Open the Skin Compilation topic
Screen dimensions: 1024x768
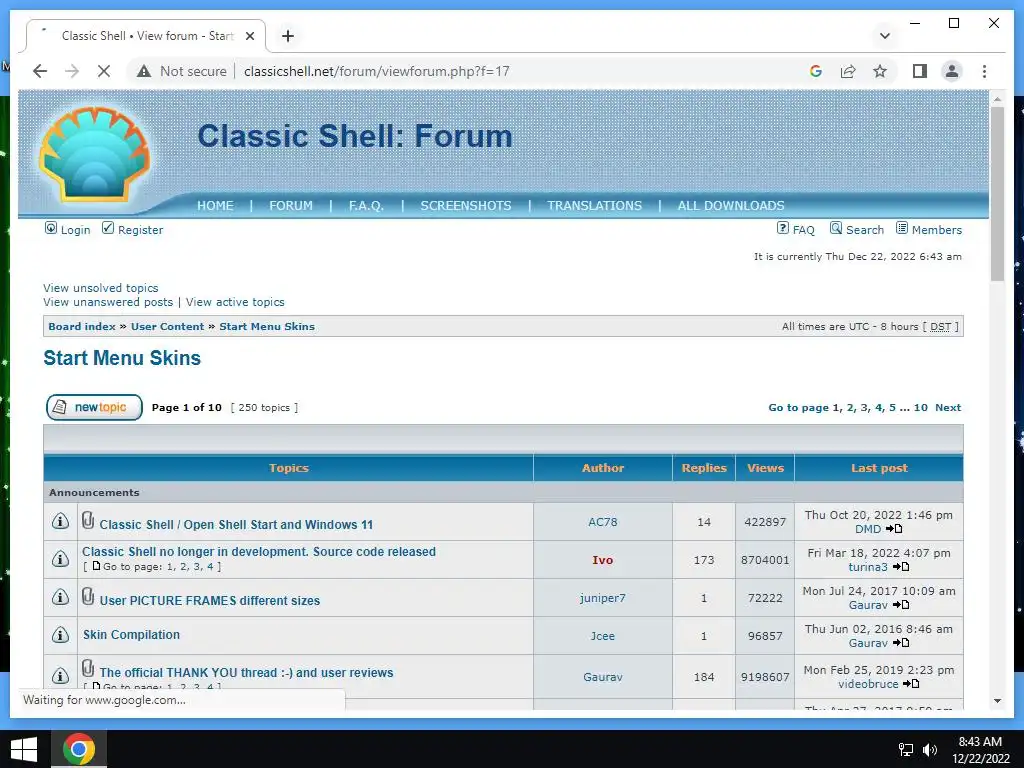pyautogui.click(x=131, y=635)
